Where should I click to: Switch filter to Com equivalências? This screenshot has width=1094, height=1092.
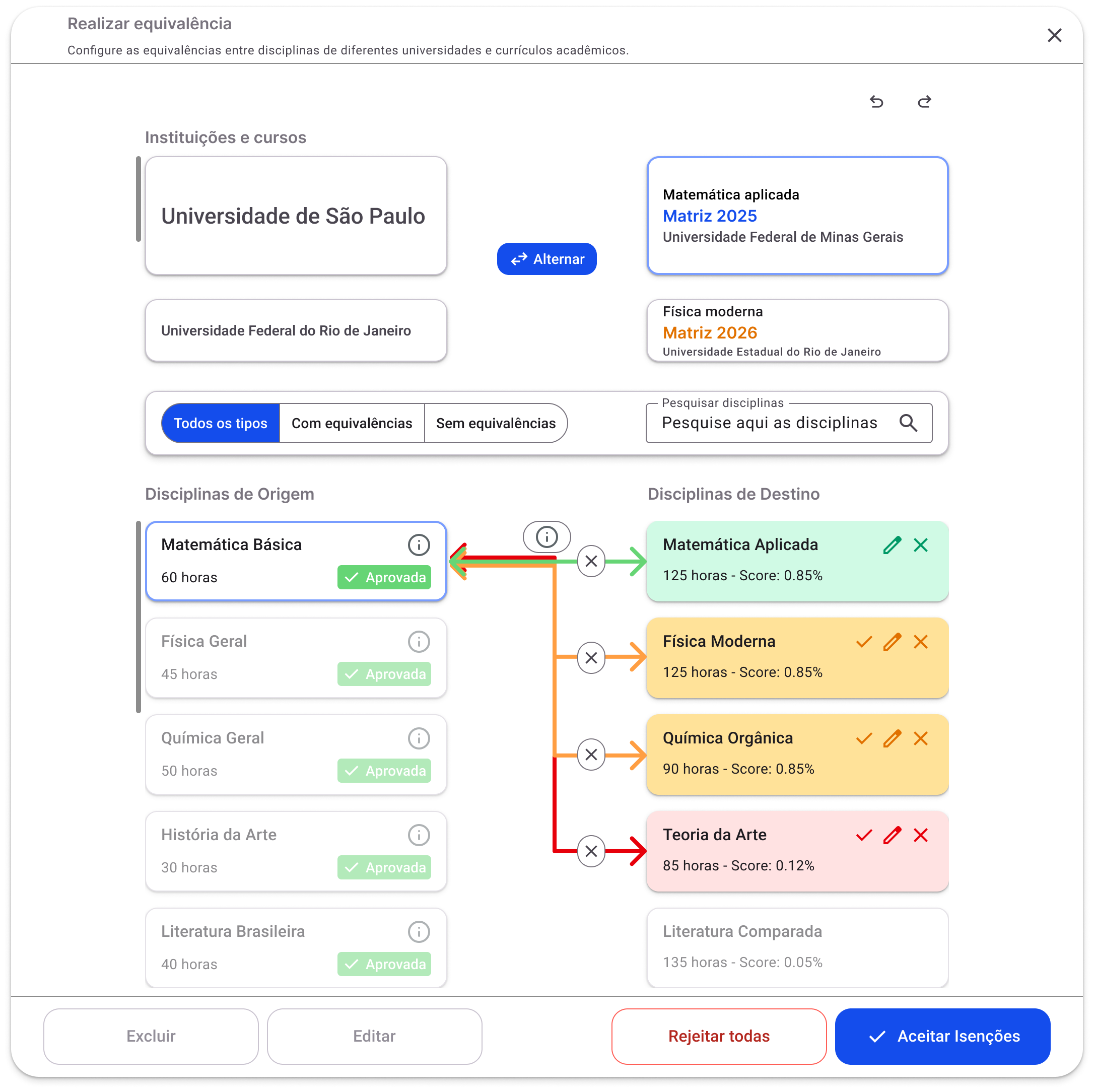coord(352,423)
